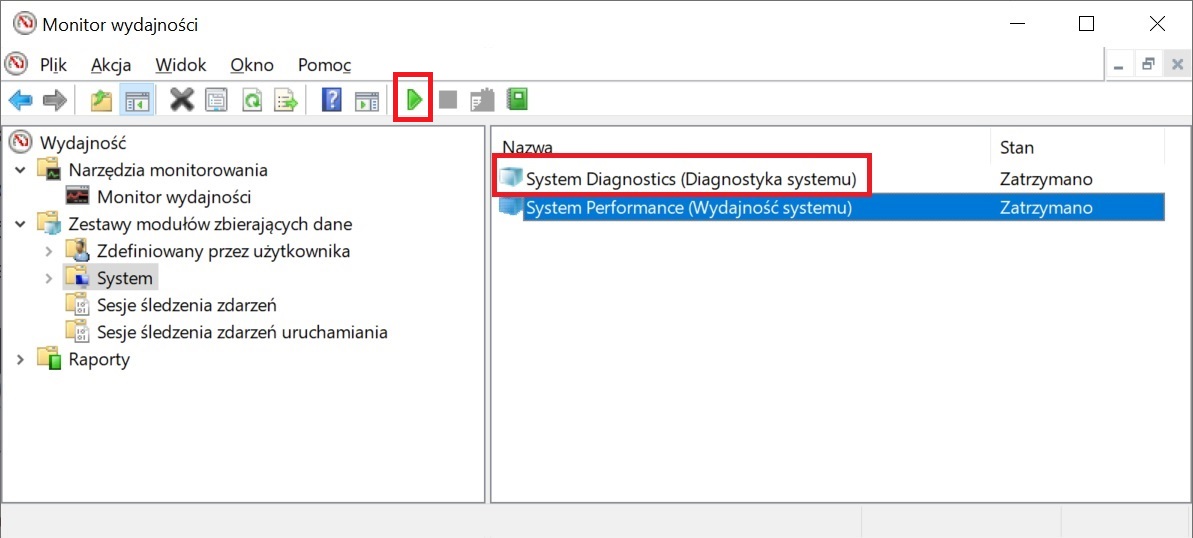Click the Stan column header
The height and width of the screenshot is (538, 1193).
[1075, 148]
